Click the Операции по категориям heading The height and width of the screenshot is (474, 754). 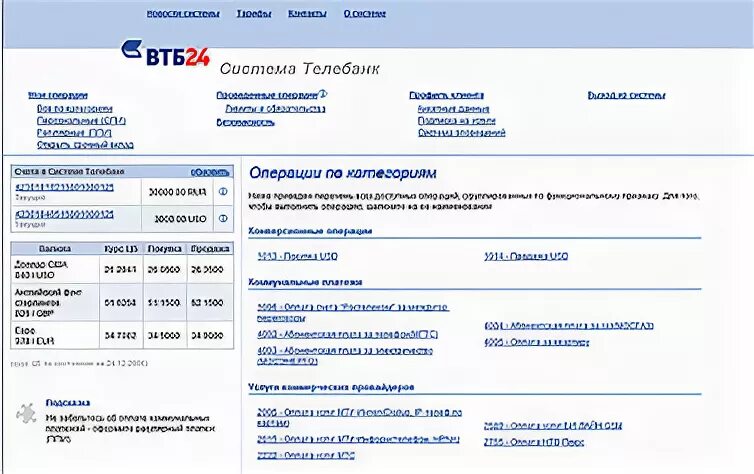(x=343, y=173)
